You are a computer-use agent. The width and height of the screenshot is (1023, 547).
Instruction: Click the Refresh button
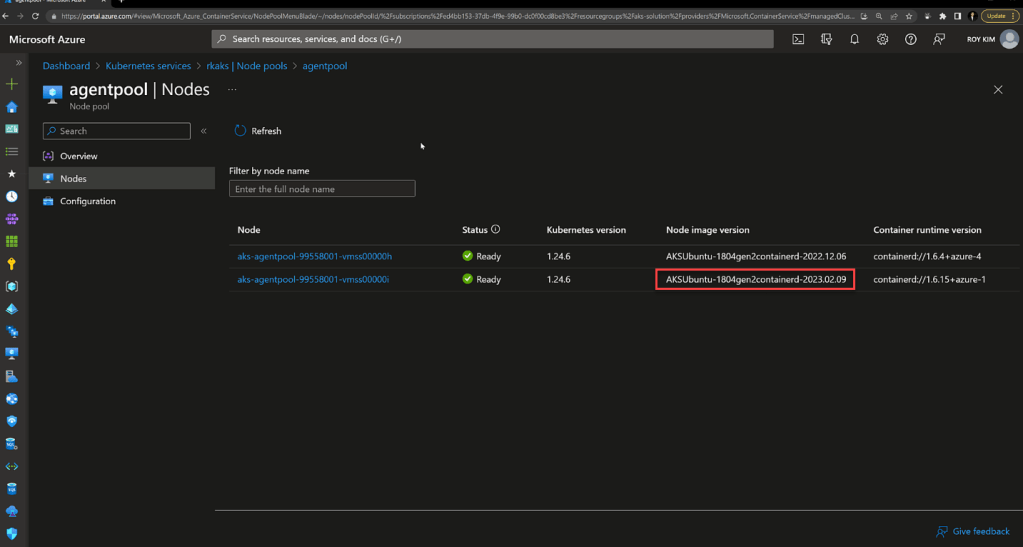[258, 131]
